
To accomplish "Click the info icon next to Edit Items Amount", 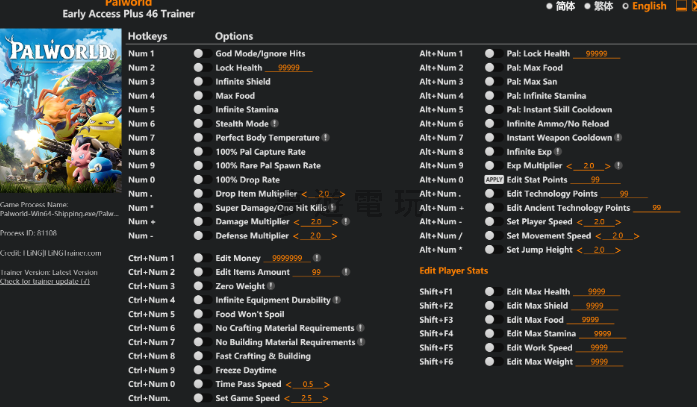I will [x=346, y=271].
